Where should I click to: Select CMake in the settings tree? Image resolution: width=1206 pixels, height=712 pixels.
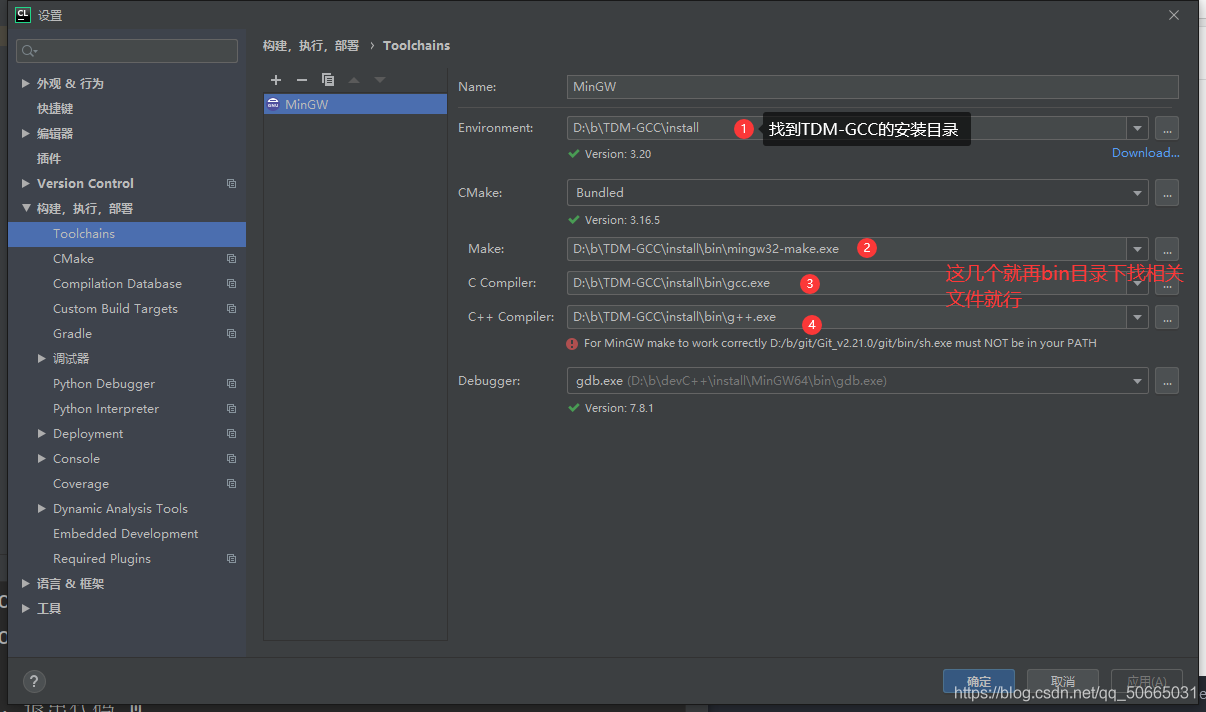(73, 259)
